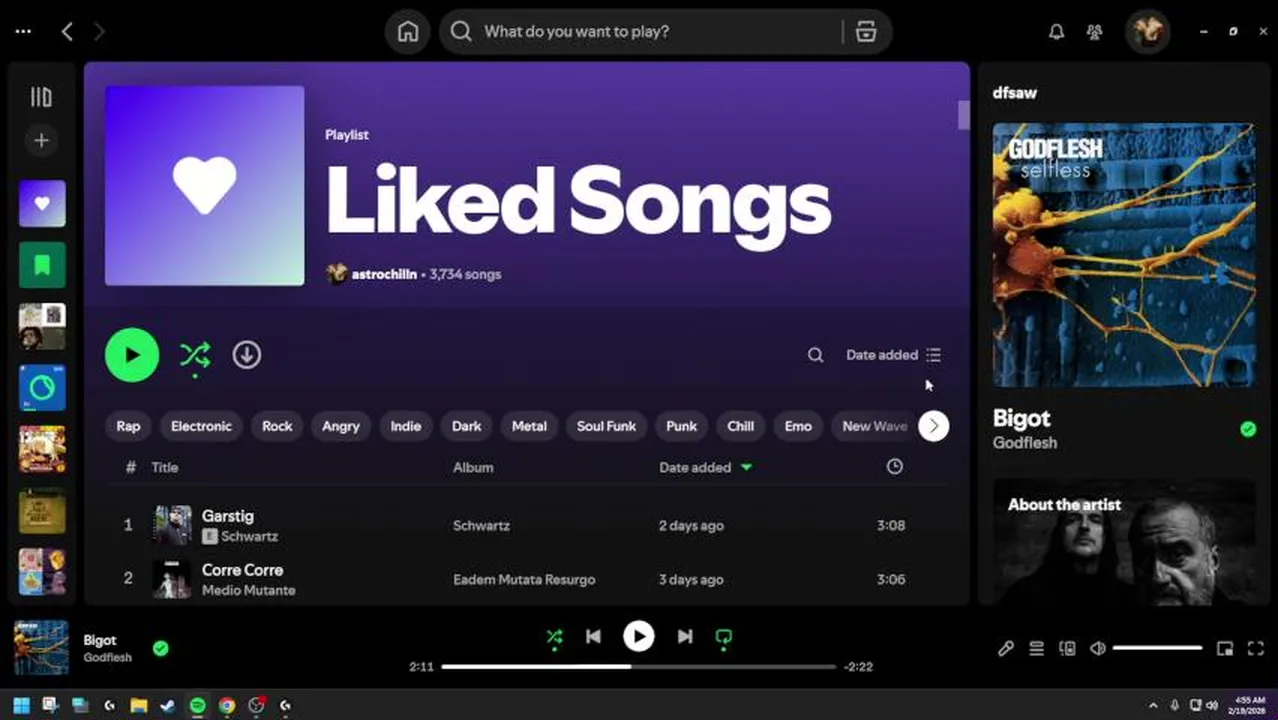Filter by Angry mood chip

point(340,426)
